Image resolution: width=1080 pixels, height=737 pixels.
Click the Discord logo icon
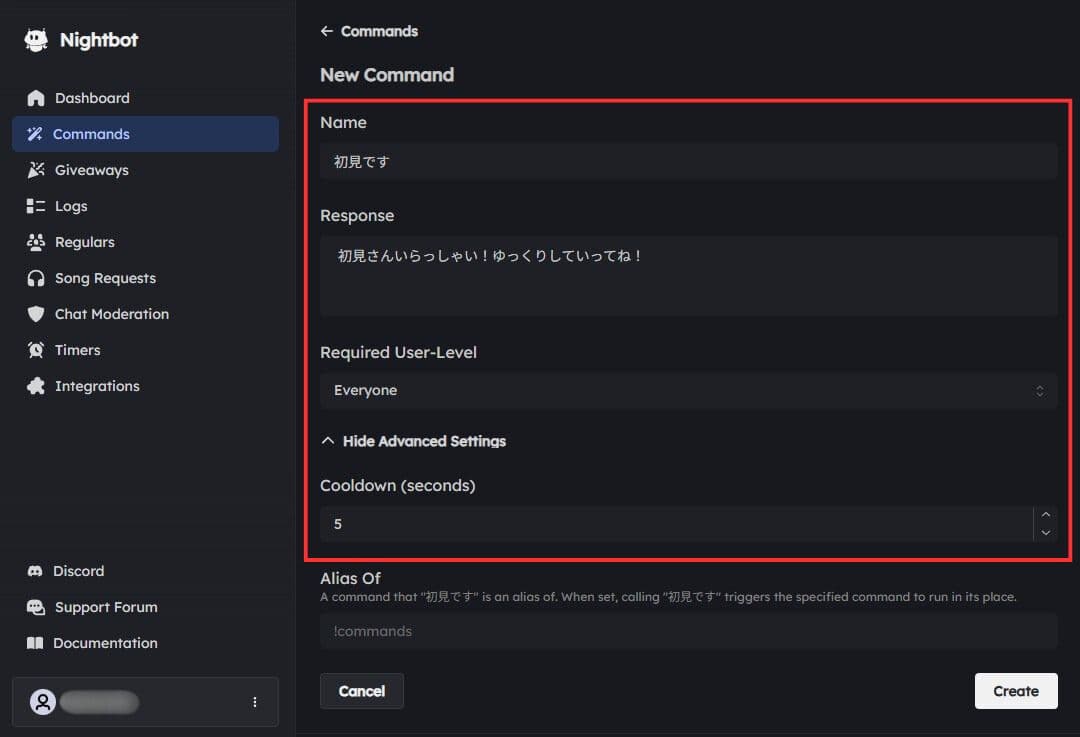pos(36,571)
